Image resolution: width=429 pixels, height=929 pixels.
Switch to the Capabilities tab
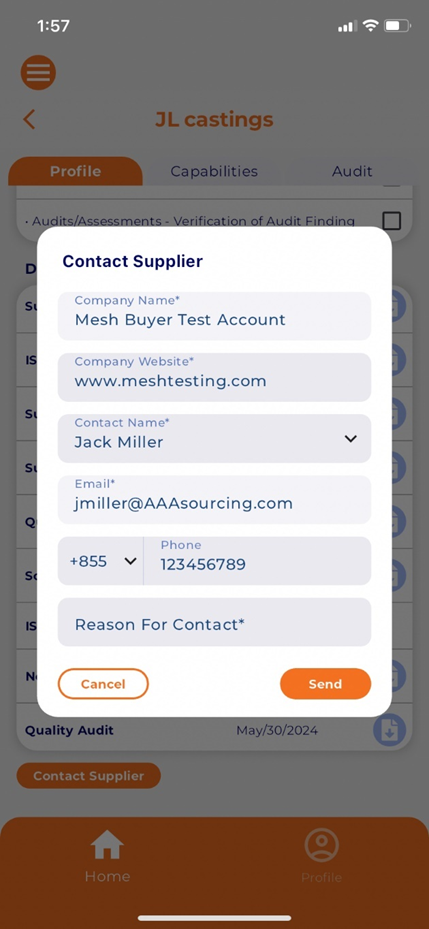214,171
